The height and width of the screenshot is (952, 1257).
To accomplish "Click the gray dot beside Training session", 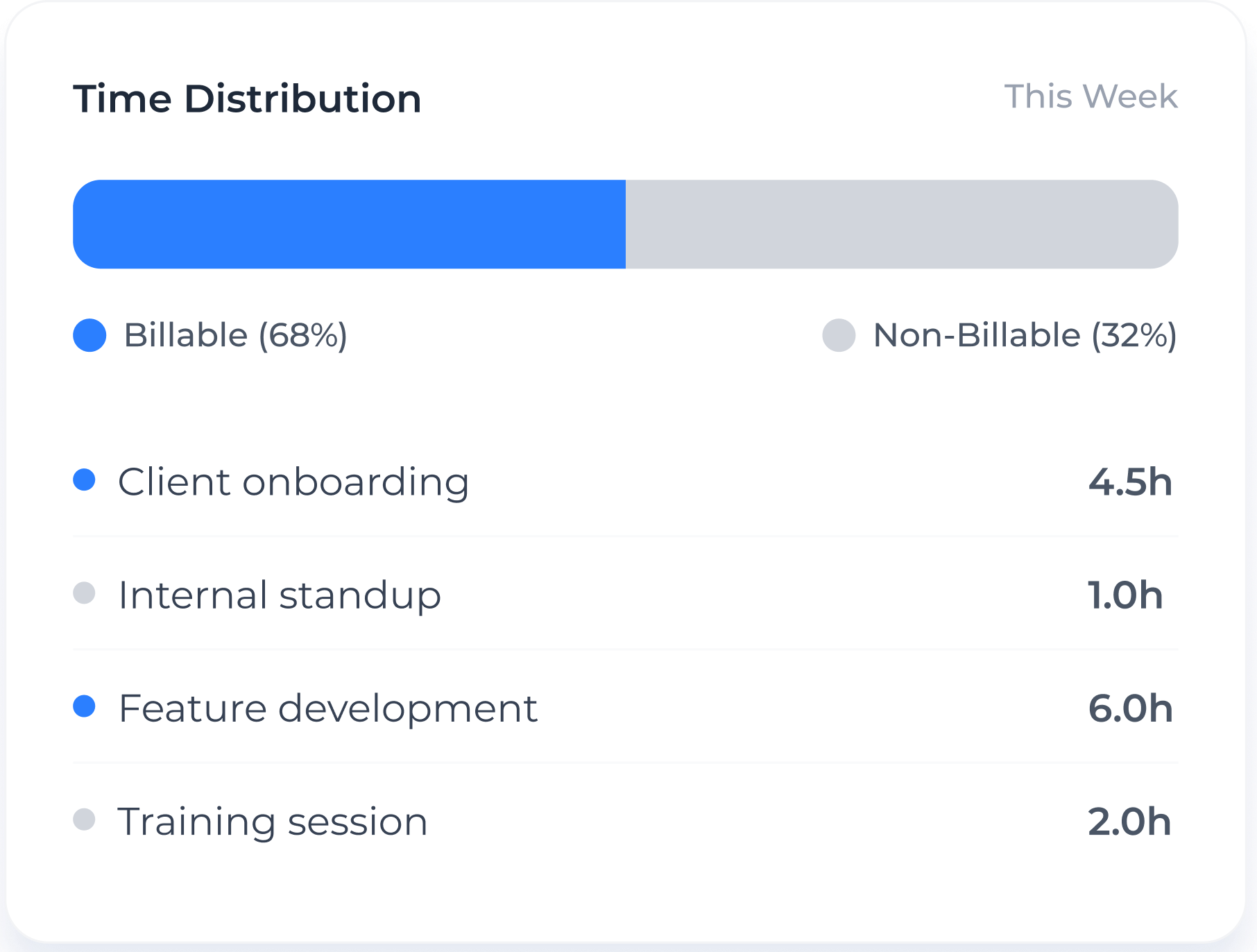I will pyautogui.click(x=84, y=819).
